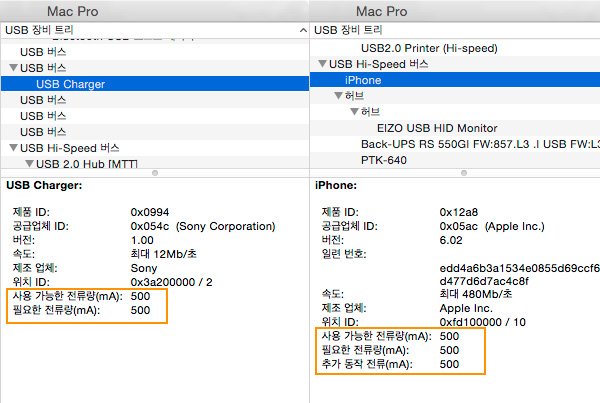Collapse the USB 2.0 Hub [MTT] node

[x=27, y=163]
